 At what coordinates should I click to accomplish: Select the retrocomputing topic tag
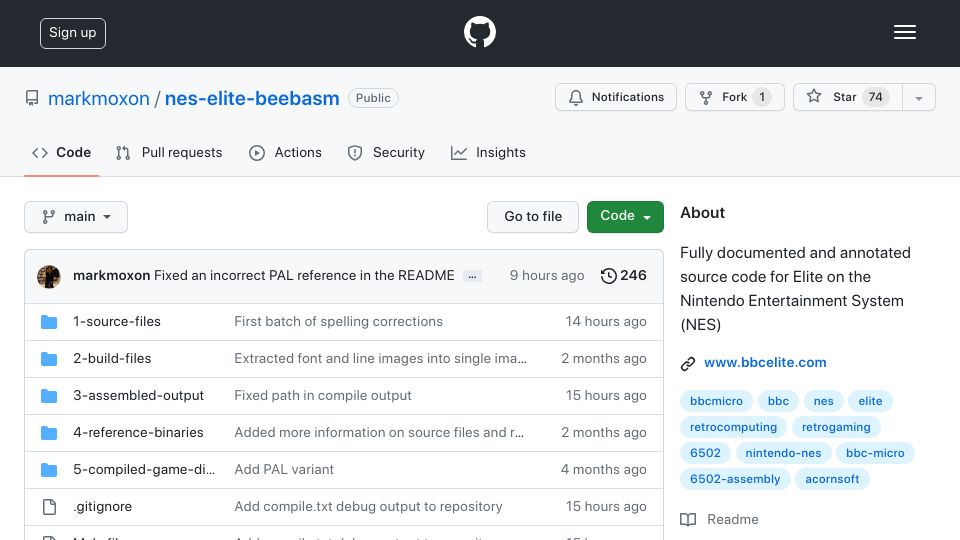[733, 427]
